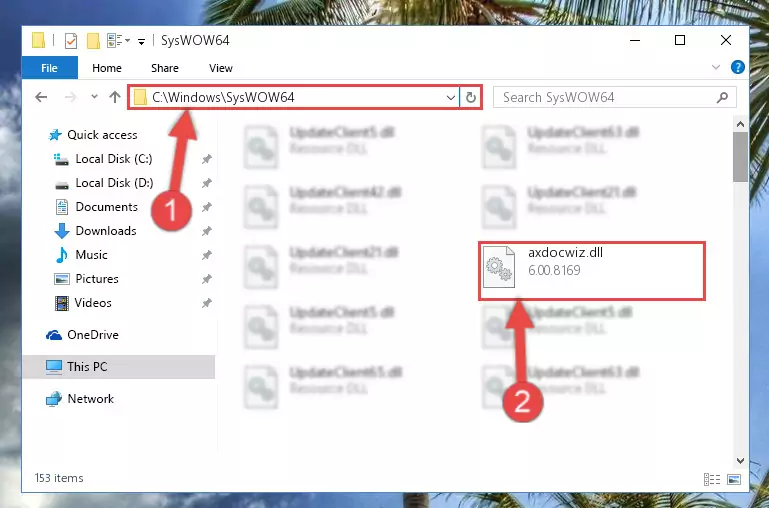Expand the ribbon using the chevron
The image size is (769, 508).
(716, 67)
